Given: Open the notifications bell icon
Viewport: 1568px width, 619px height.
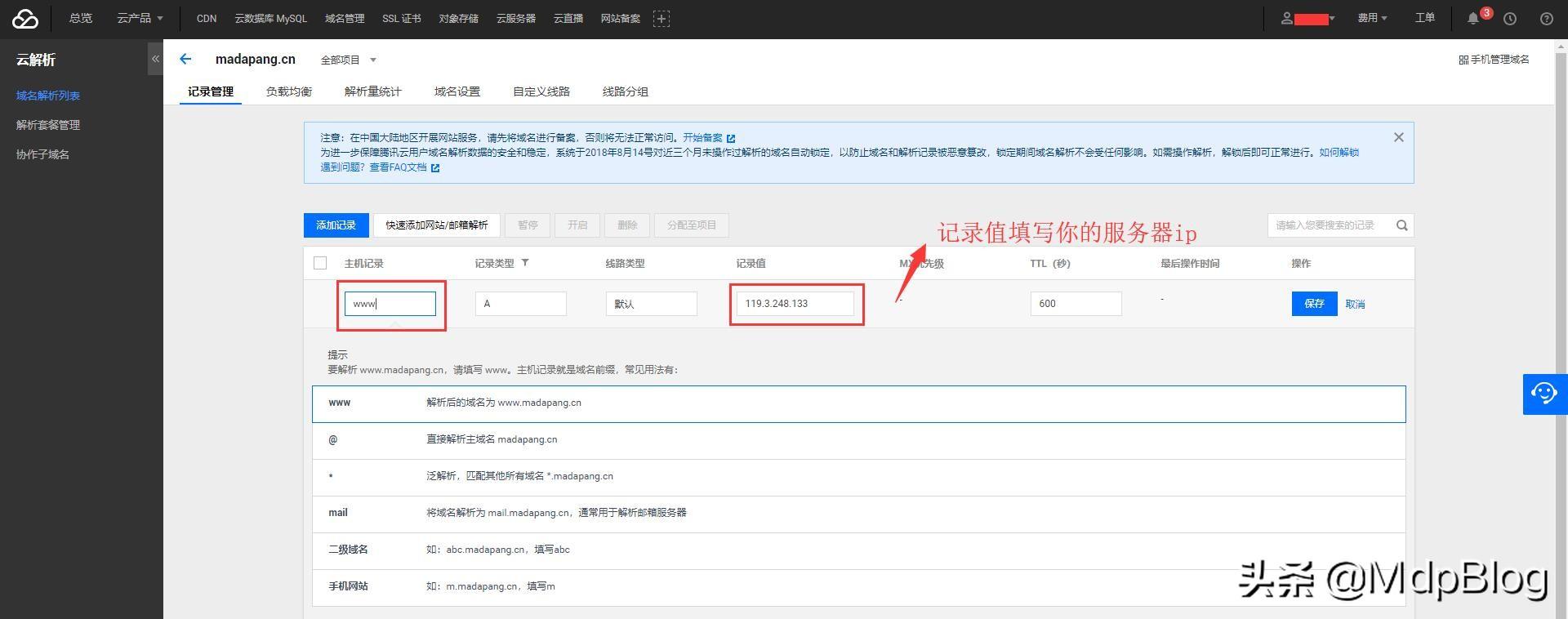Looking at the screenshot, I should click(x=1473, y=18).
